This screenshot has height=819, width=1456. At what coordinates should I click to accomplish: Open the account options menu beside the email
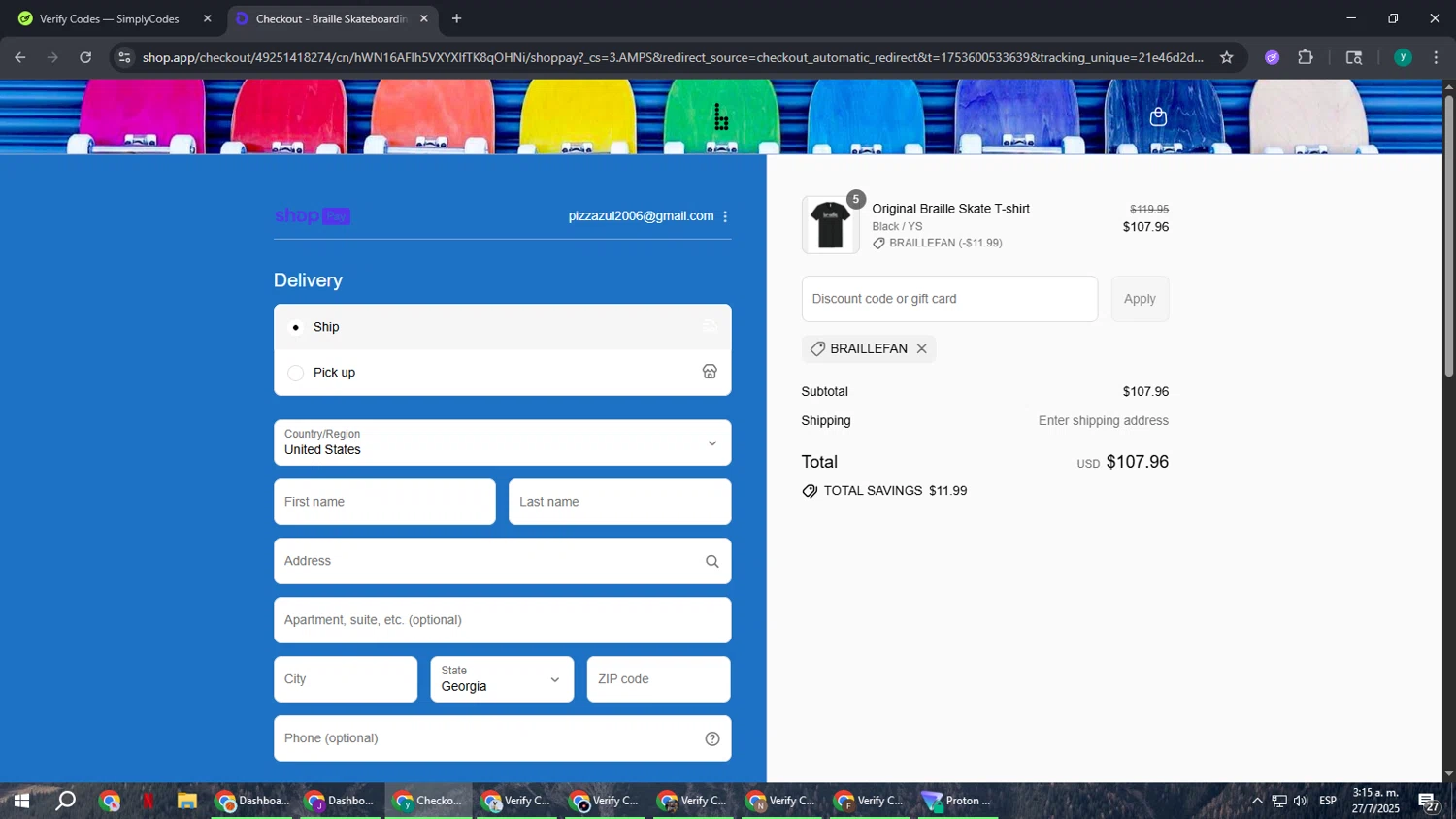point(725,216)
